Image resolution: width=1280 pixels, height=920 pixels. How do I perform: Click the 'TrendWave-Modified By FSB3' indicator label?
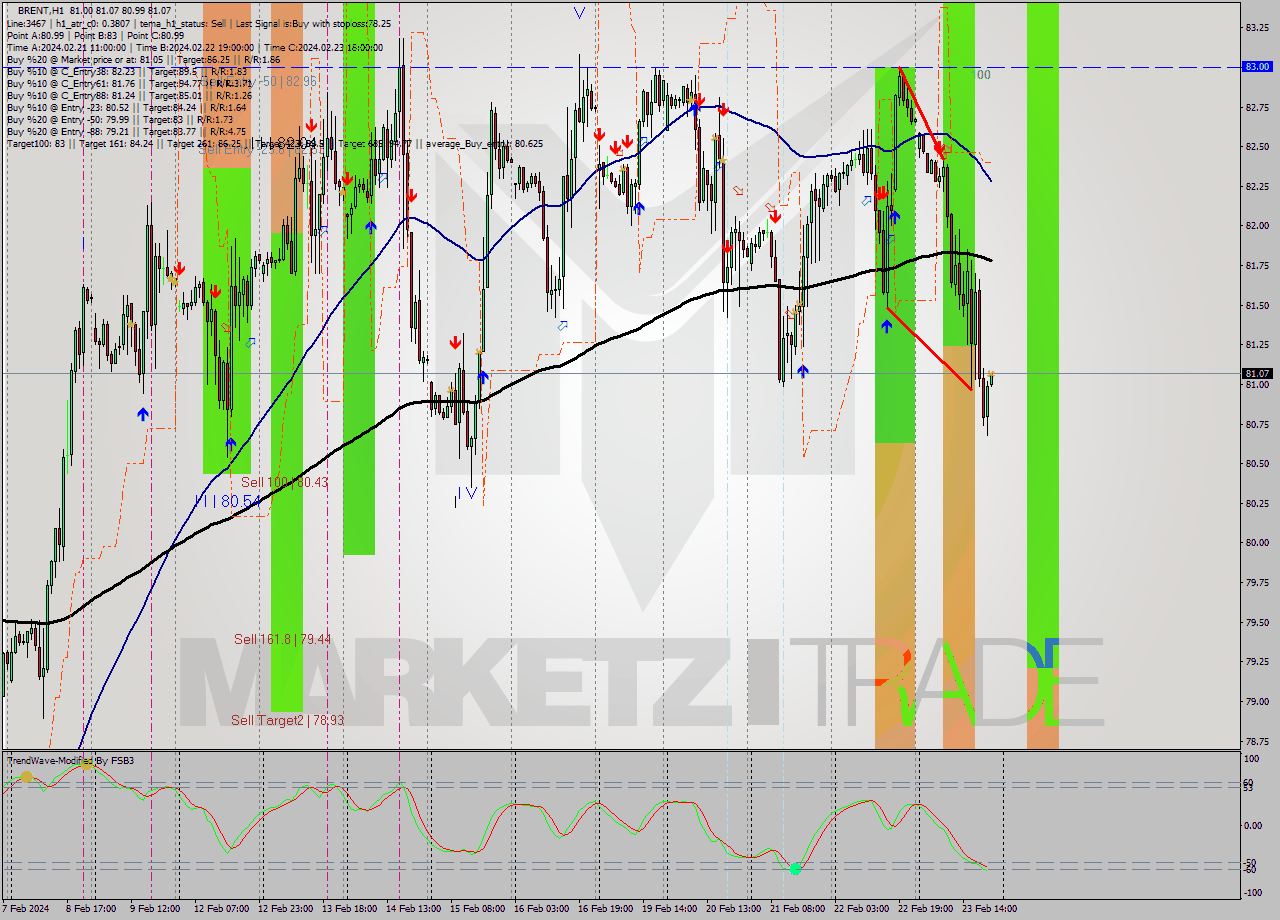(x=71, y=761)
